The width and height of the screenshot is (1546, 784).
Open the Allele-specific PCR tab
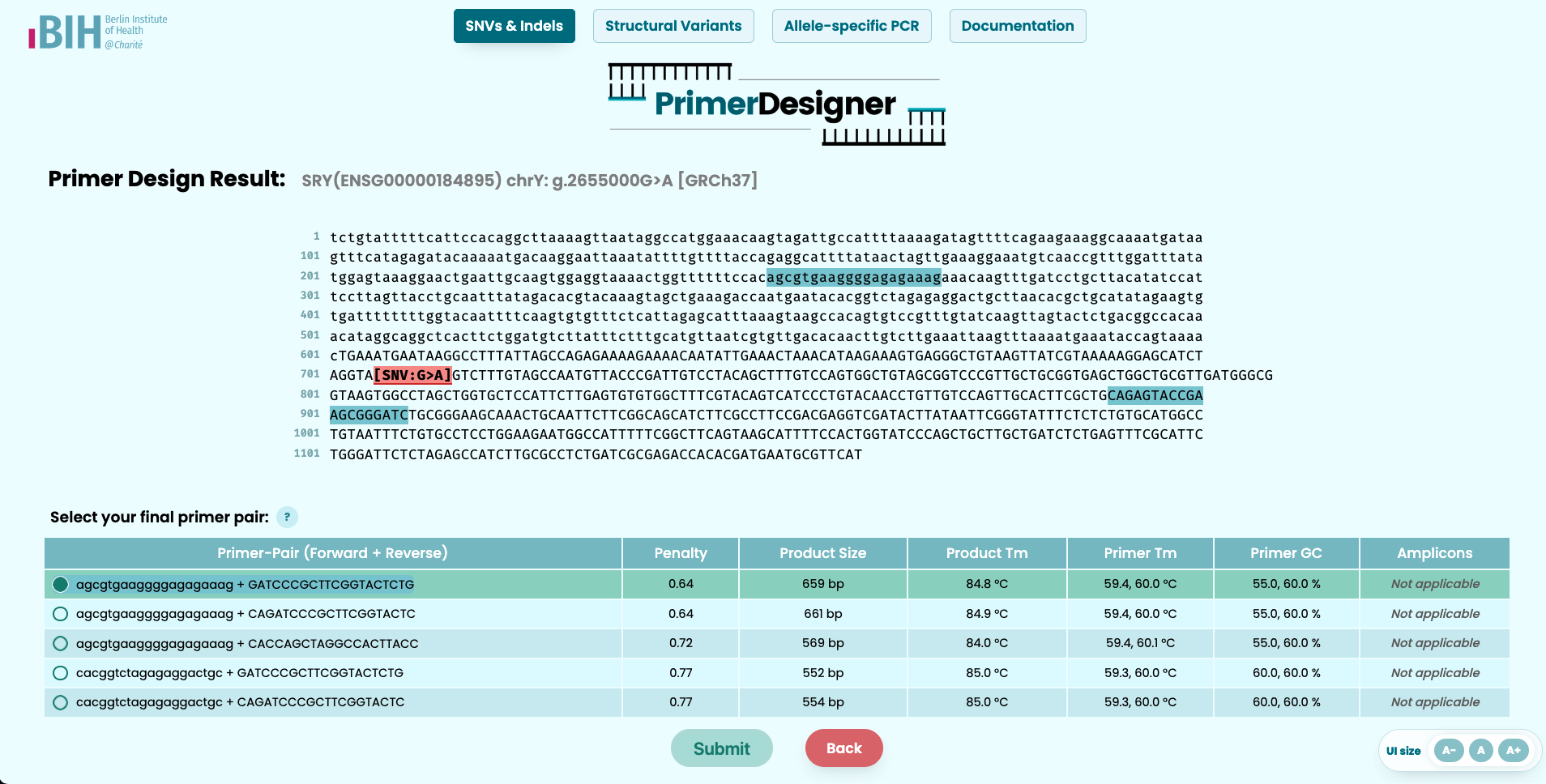(852, 26)
